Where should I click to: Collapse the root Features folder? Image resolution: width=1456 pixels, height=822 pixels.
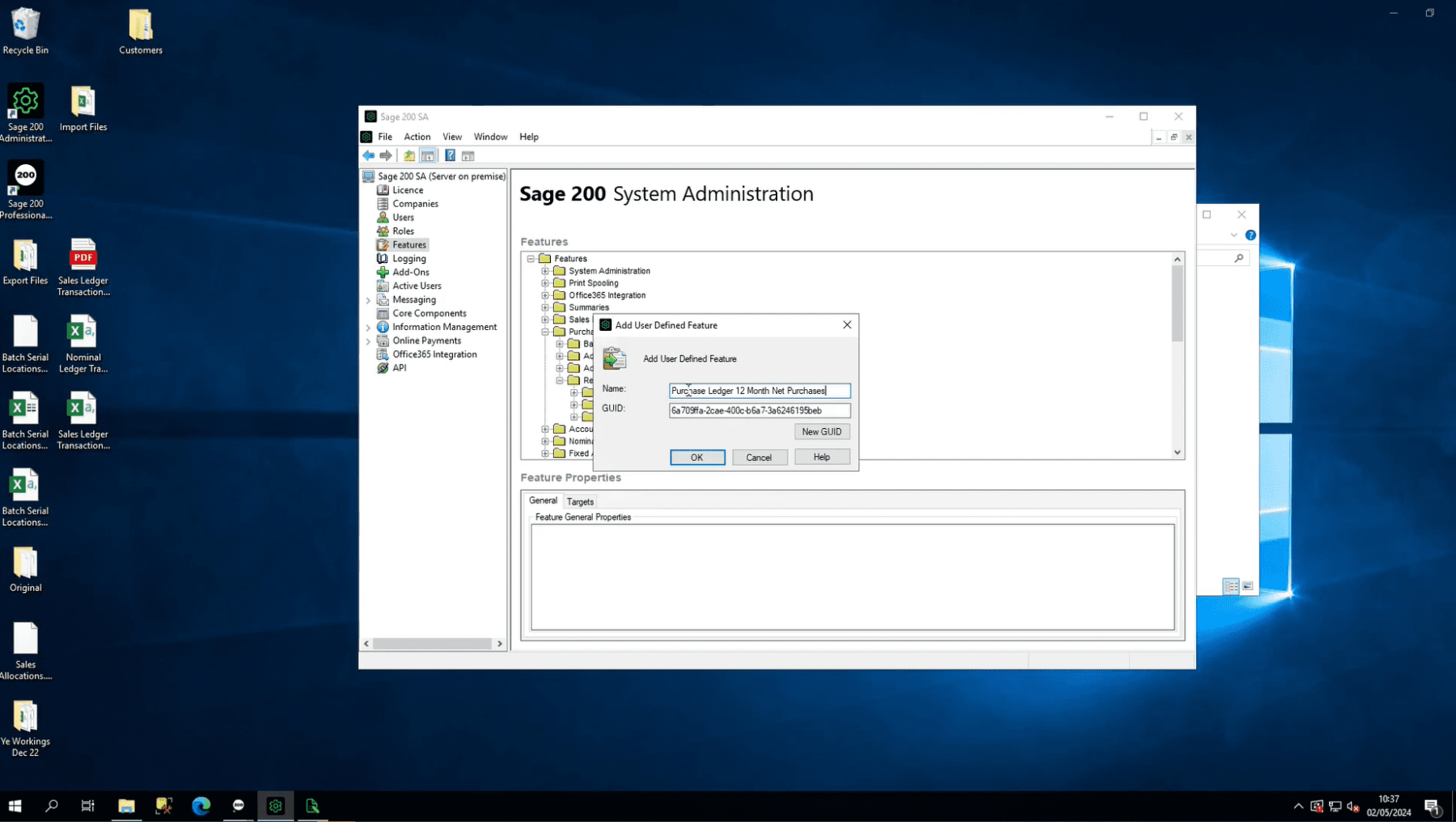(531, 259)
